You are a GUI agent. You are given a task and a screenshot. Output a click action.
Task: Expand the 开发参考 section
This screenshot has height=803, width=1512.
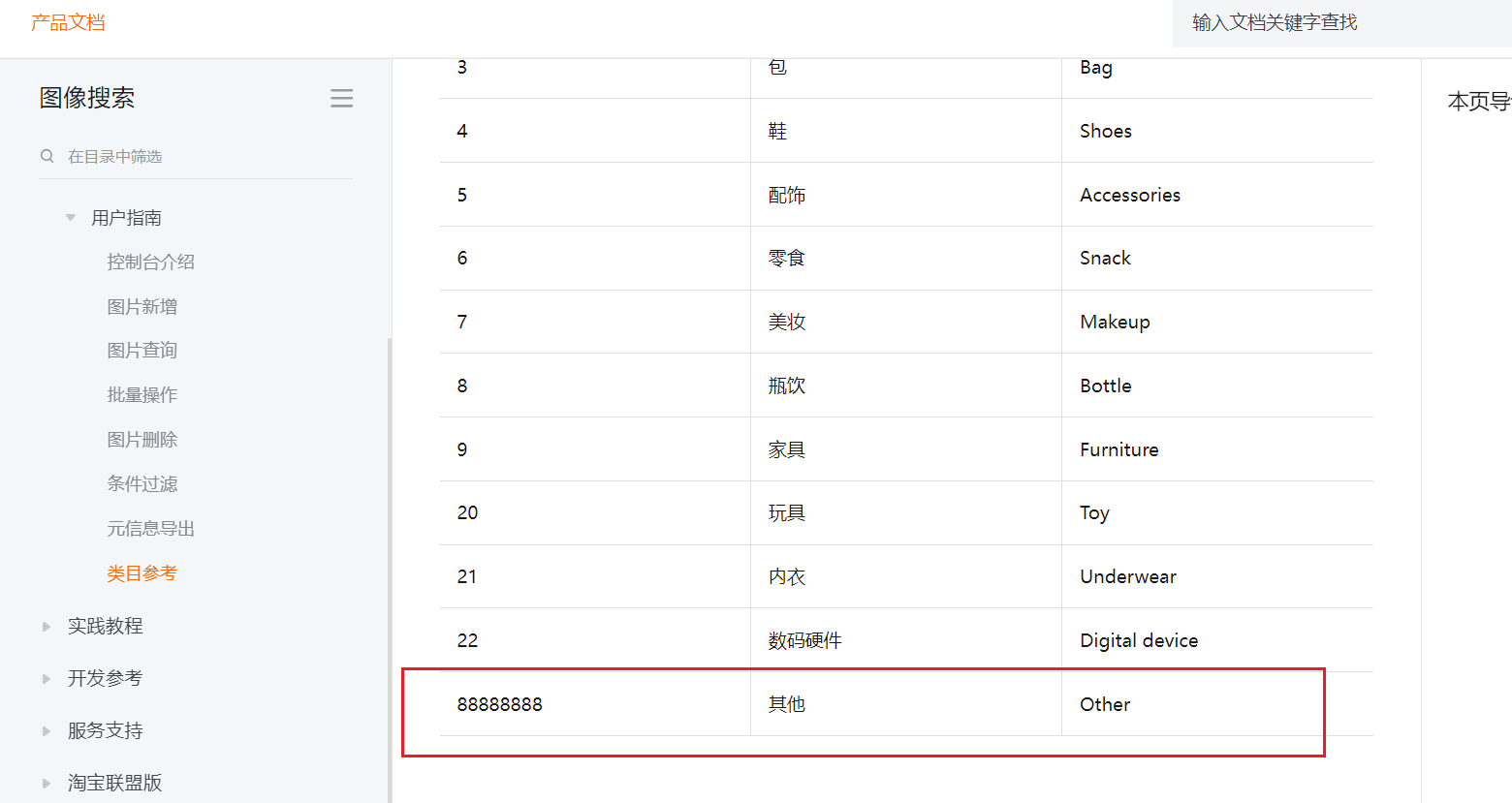click(x=46, y=679)
